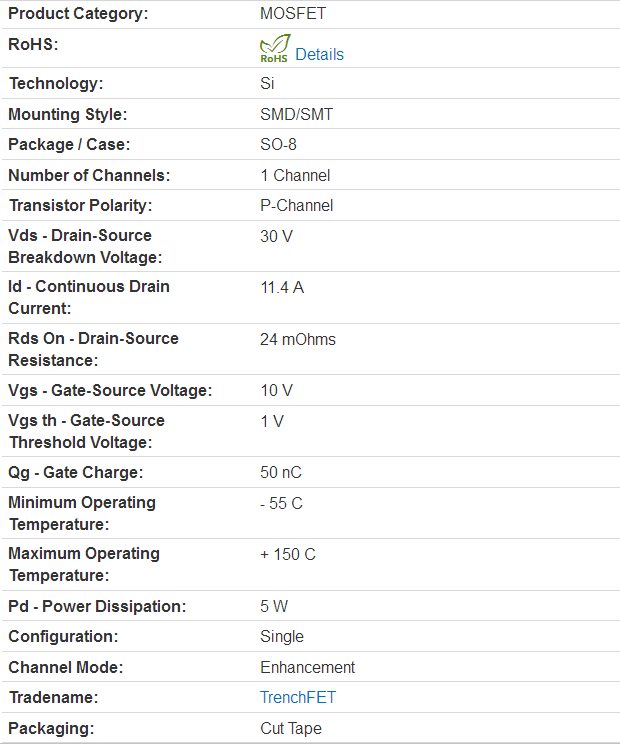Image resolution: width=620 pixels, height=745 pixels.
Task: Select the Transistor Polarity label
Action: (x=80, y=205)
